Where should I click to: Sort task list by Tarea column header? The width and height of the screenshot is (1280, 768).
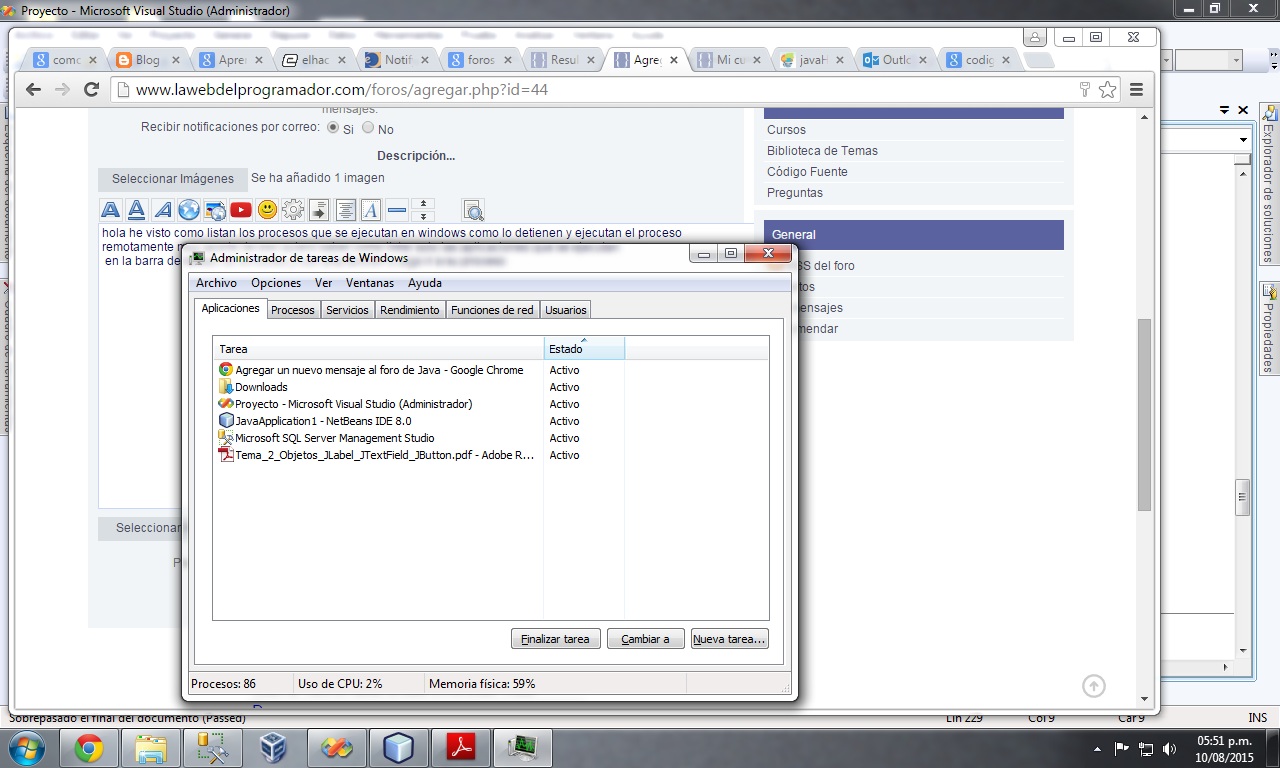378,349
